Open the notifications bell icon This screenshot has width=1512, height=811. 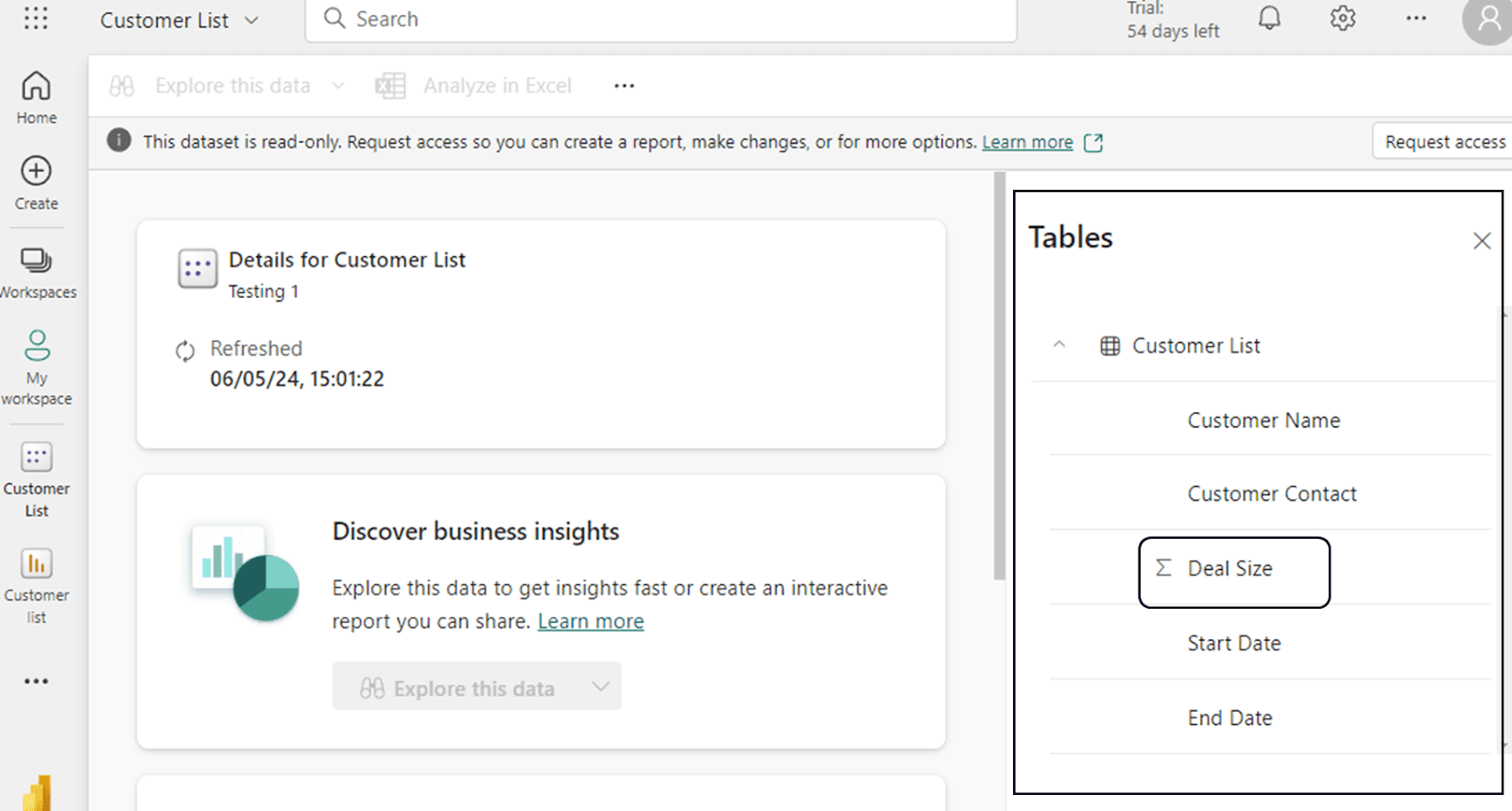click(x=1269, y=19)
